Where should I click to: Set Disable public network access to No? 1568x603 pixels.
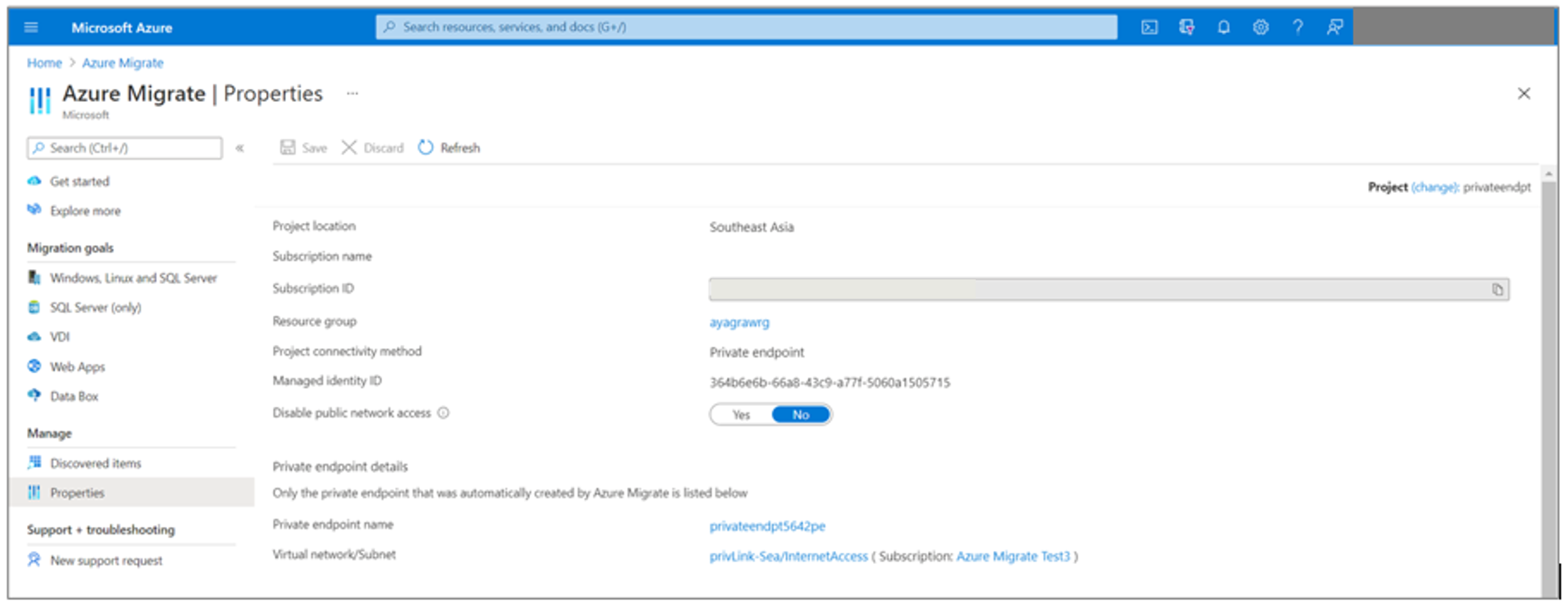(x=800, y=415)
